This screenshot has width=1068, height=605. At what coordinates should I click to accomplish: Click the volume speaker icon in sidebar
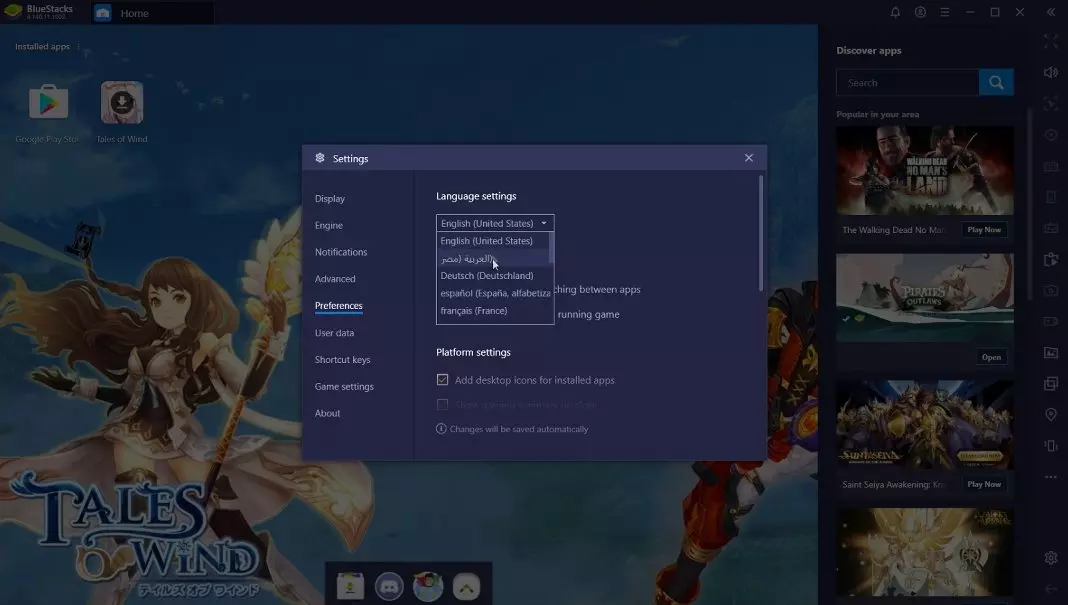tap(1050, 73)
